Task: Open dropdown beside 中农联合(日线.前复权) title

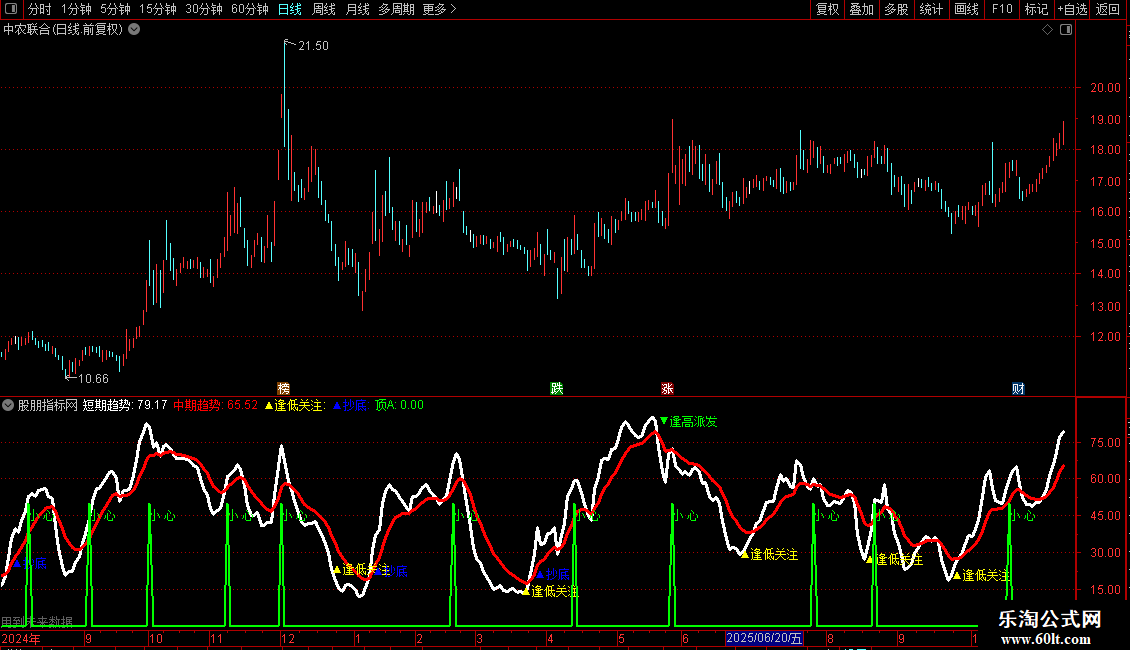Action: point(134,30)
